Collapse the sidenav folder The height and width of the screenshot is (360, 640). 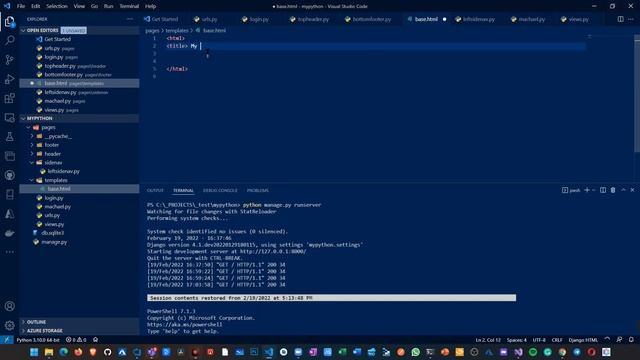point(32,162)
